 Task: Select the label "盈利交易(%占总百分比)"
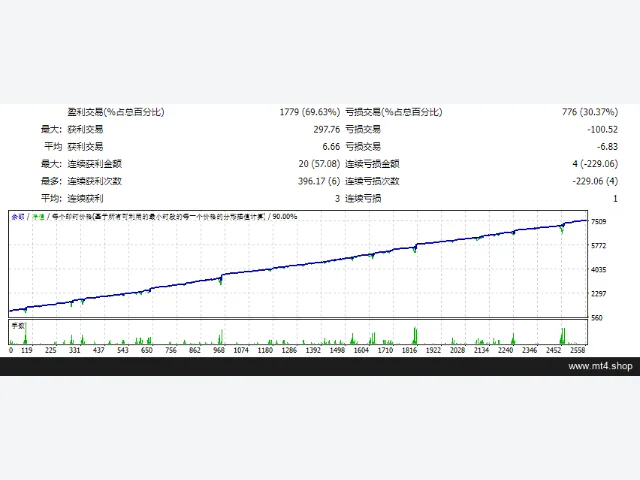click(x=116, y=112)
